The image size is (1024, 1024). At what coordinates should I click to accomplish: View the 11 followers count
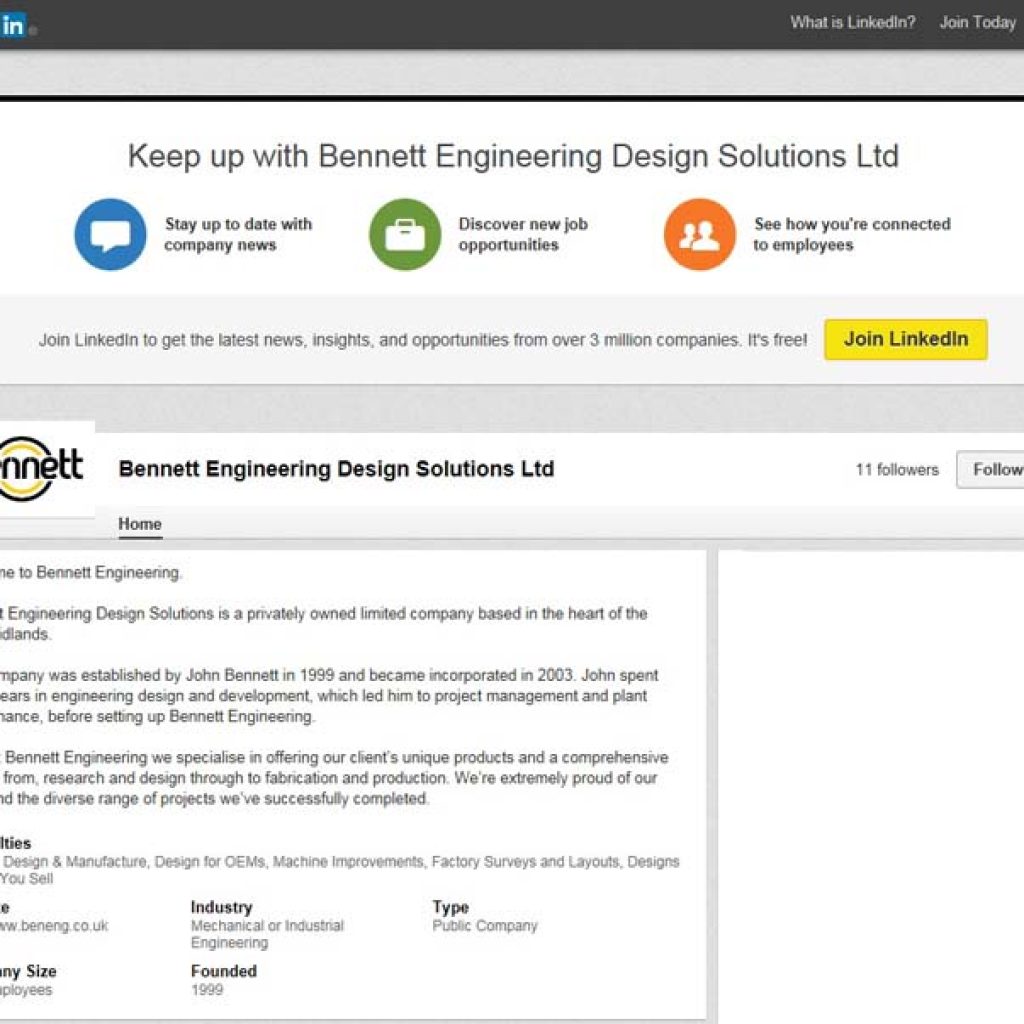point(895,469)
